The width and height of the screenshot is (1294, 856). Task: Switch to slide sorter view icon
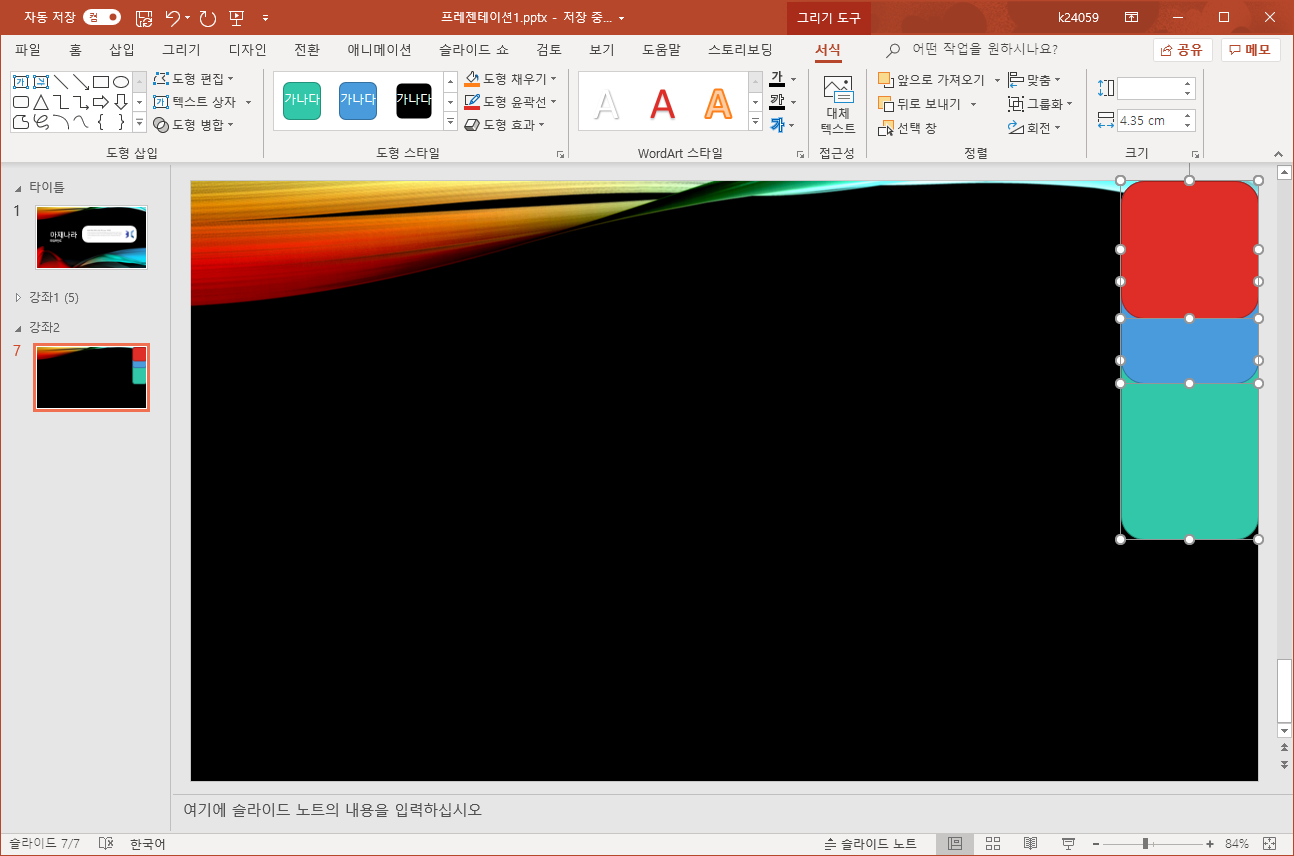(993, 844)
